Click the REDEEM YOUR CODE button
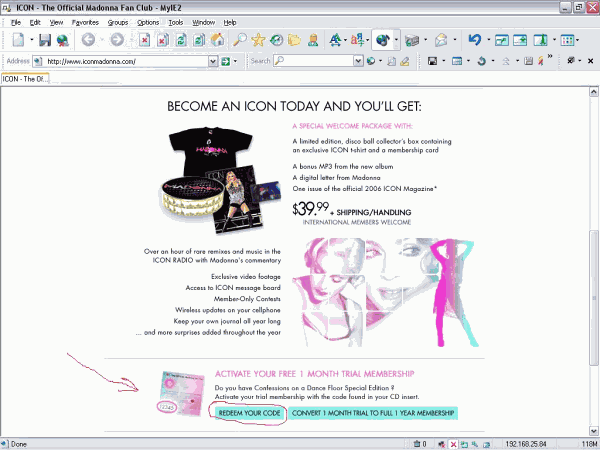600x450 pixels. pos(249,413)
